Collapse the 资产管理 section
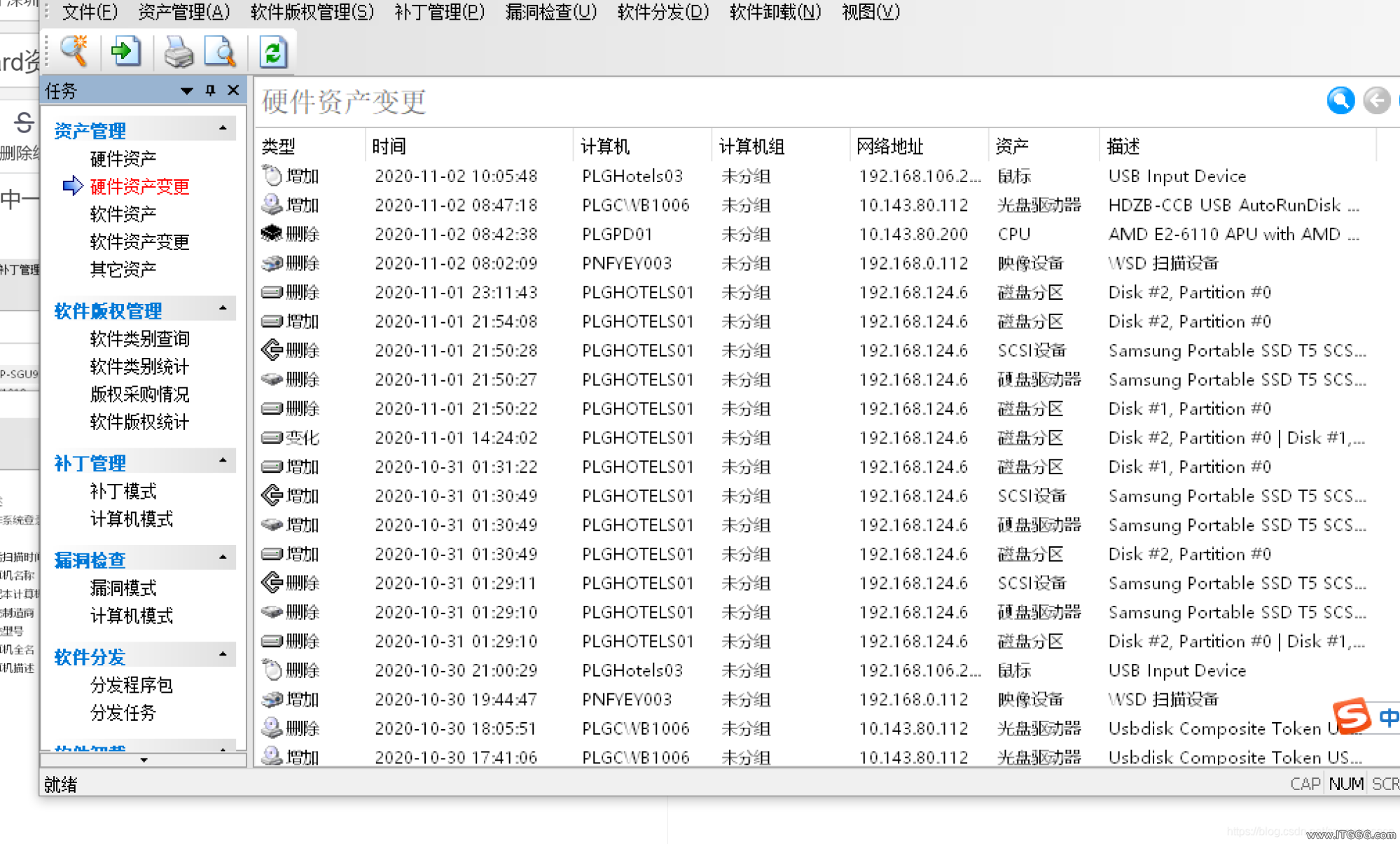This screenshot has height=844, width=1400. (x=223, y=128)
